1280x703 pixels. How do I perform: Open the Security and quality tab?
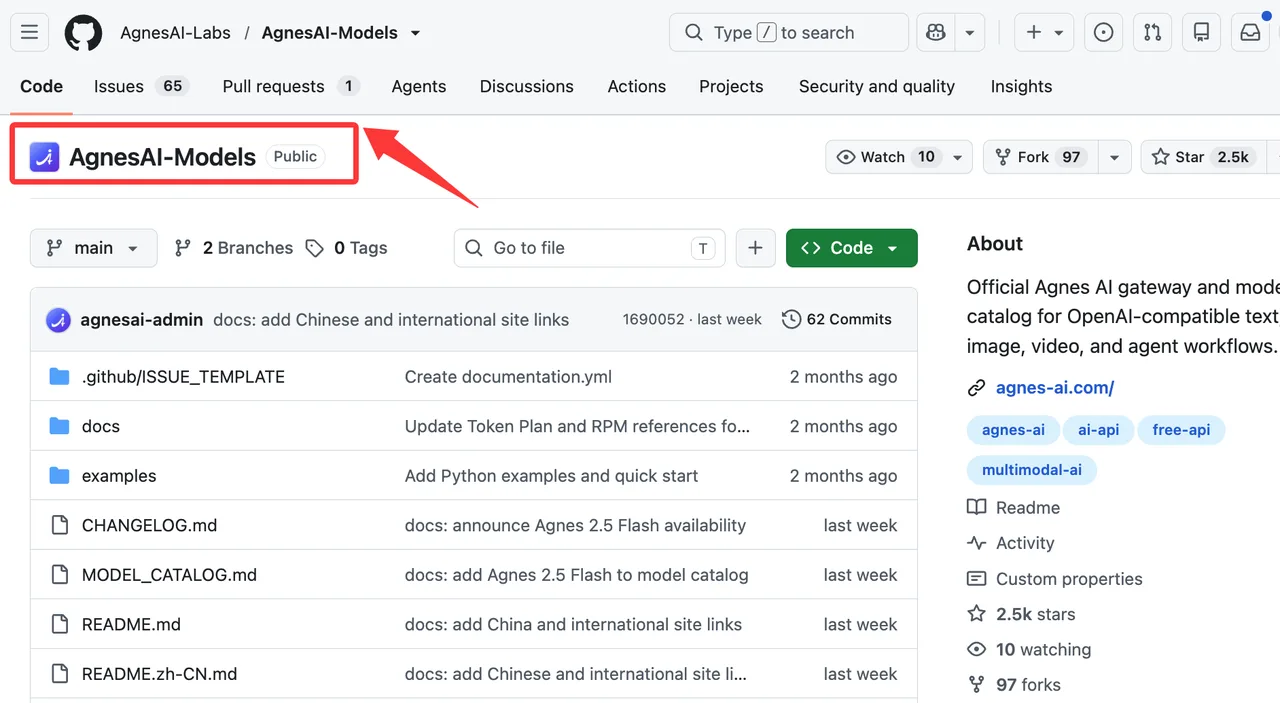point(877,87)
